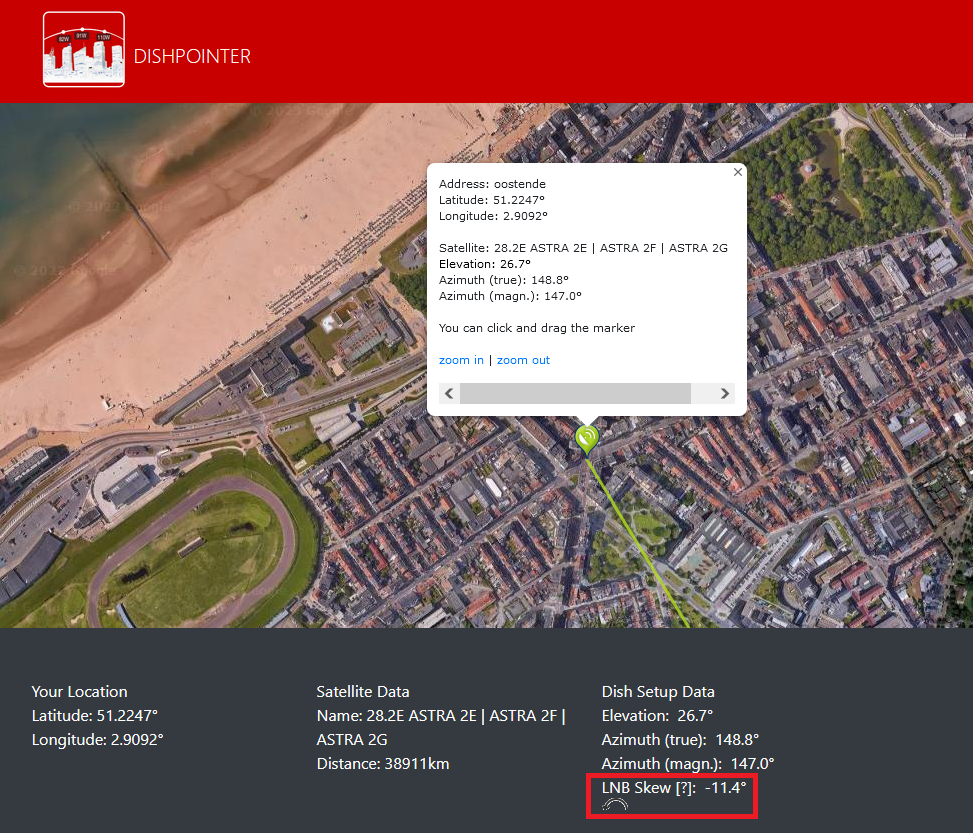Click the LNB skew dial icon
This screenshot has width=973, height=833.
point(615,805)
